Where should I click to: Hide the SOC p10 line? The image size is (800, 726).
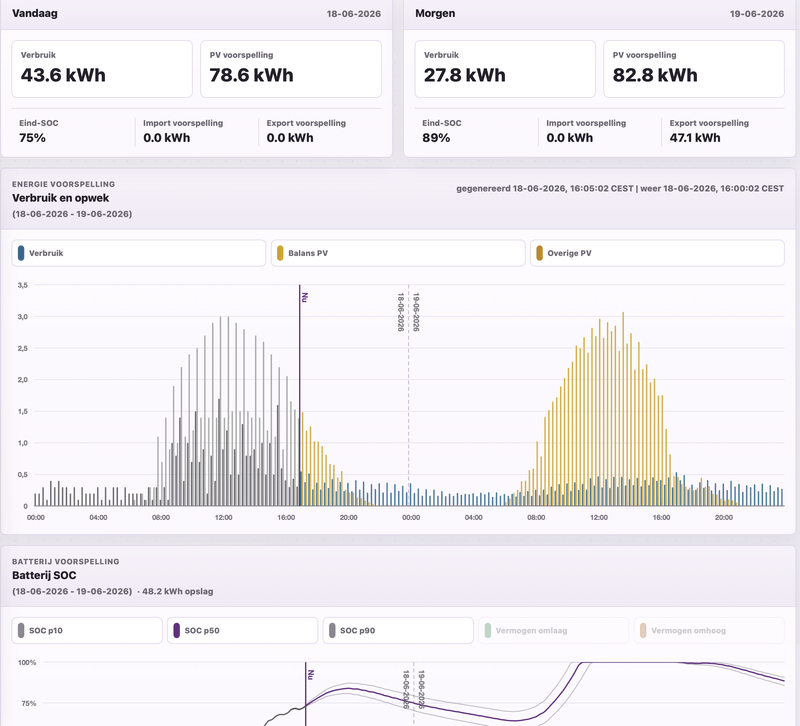tap(87, 631)
